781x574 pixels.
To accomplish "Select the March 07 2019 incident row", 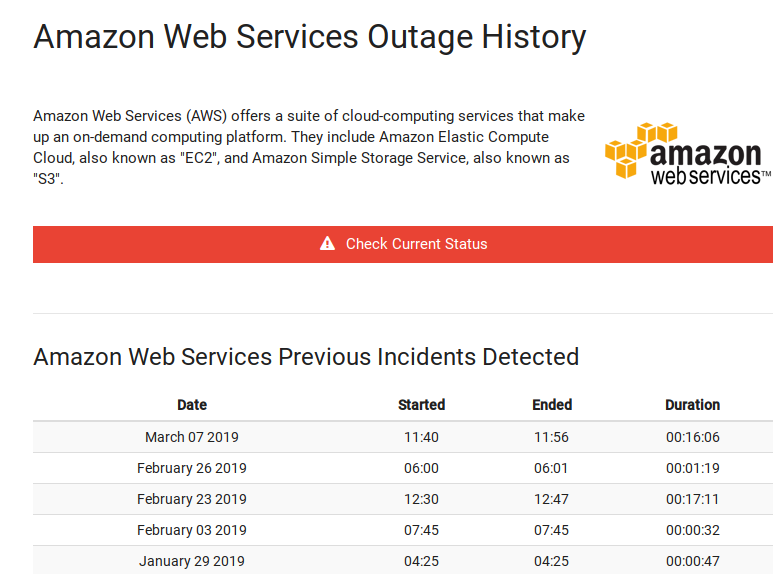I will pyautogui.click(x=403, y=437).
